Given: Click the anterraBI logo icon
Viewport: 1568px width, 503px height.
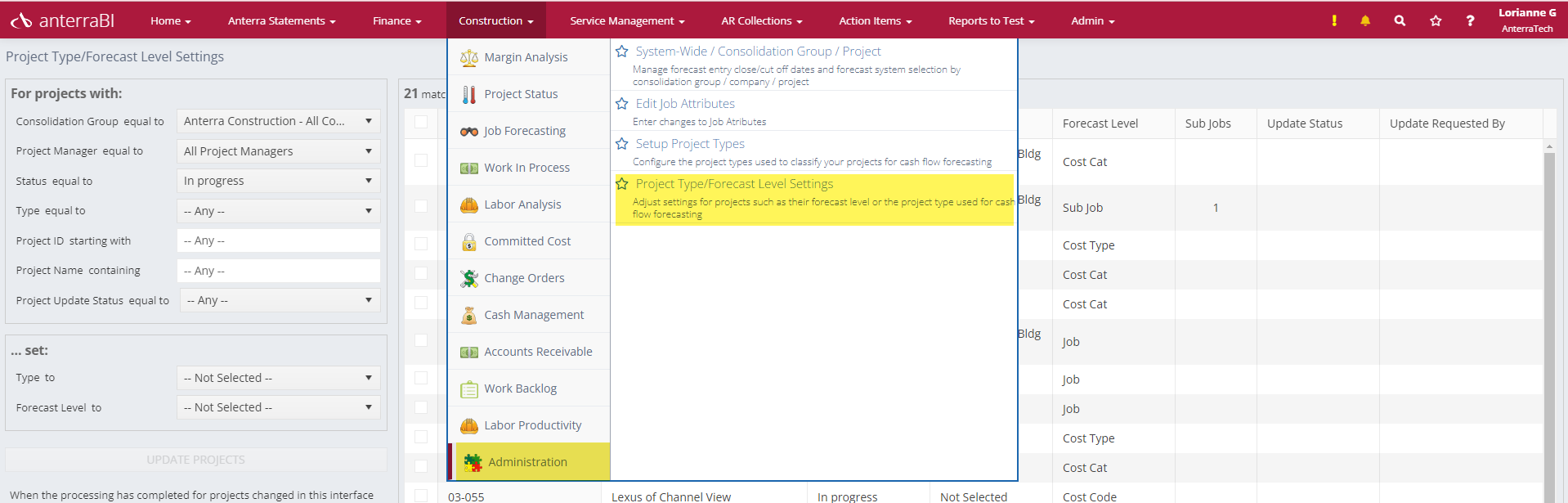Looking at the screenshot, I should point(21,20).
